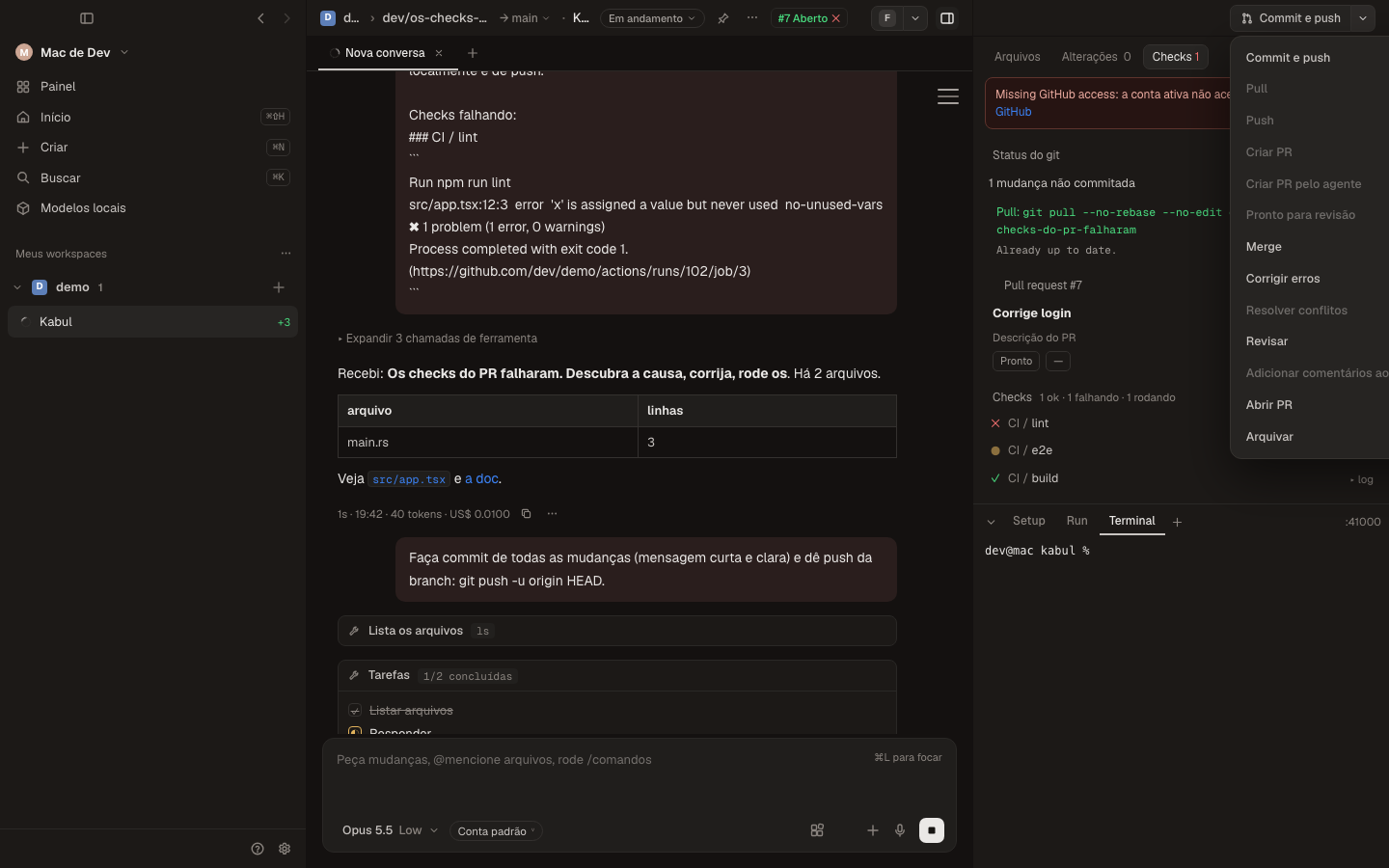Screen dimensions: 1389x868
Task: Switch to the Setup tab
Action: (x=1029, y=521)
